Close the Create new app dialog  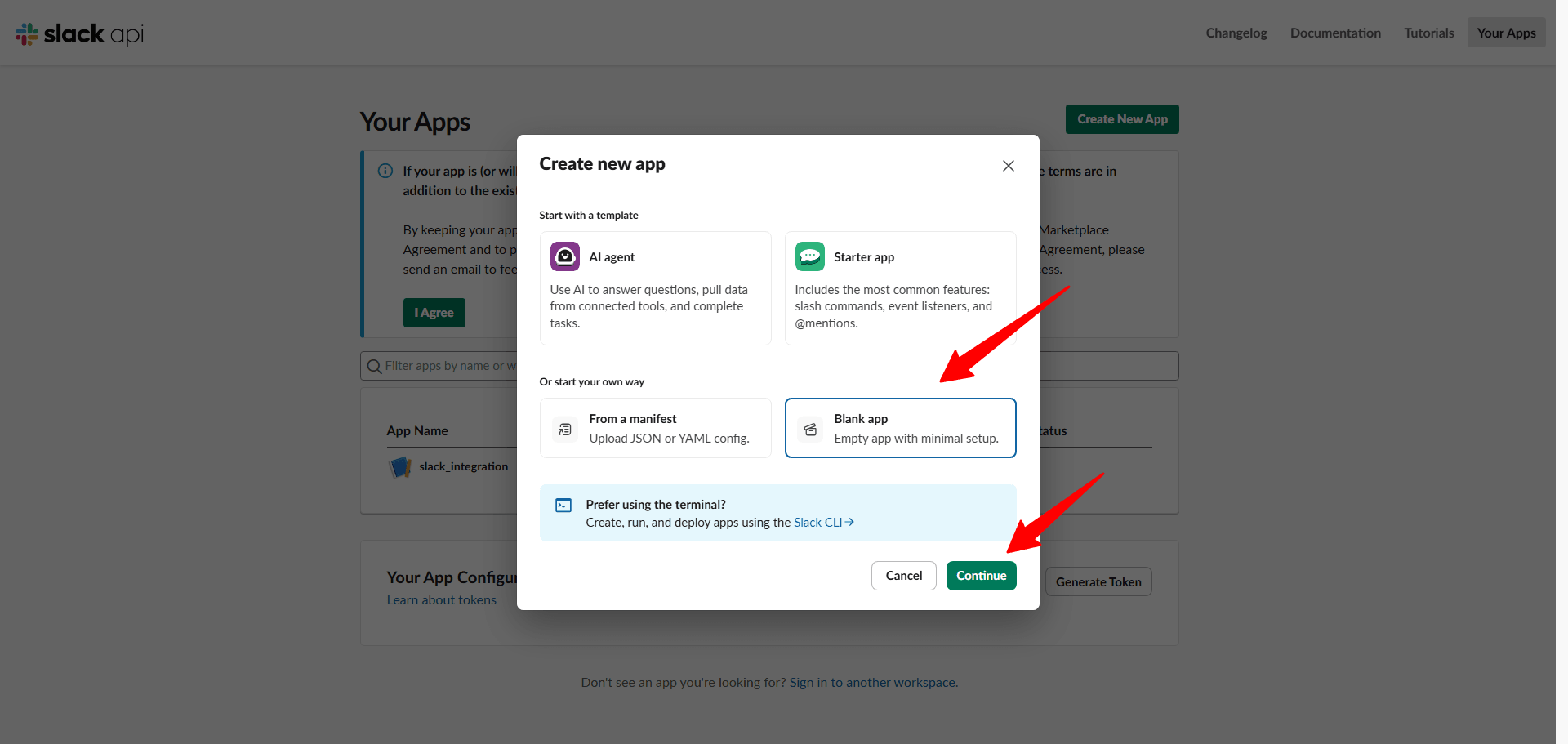[1008, 166]
